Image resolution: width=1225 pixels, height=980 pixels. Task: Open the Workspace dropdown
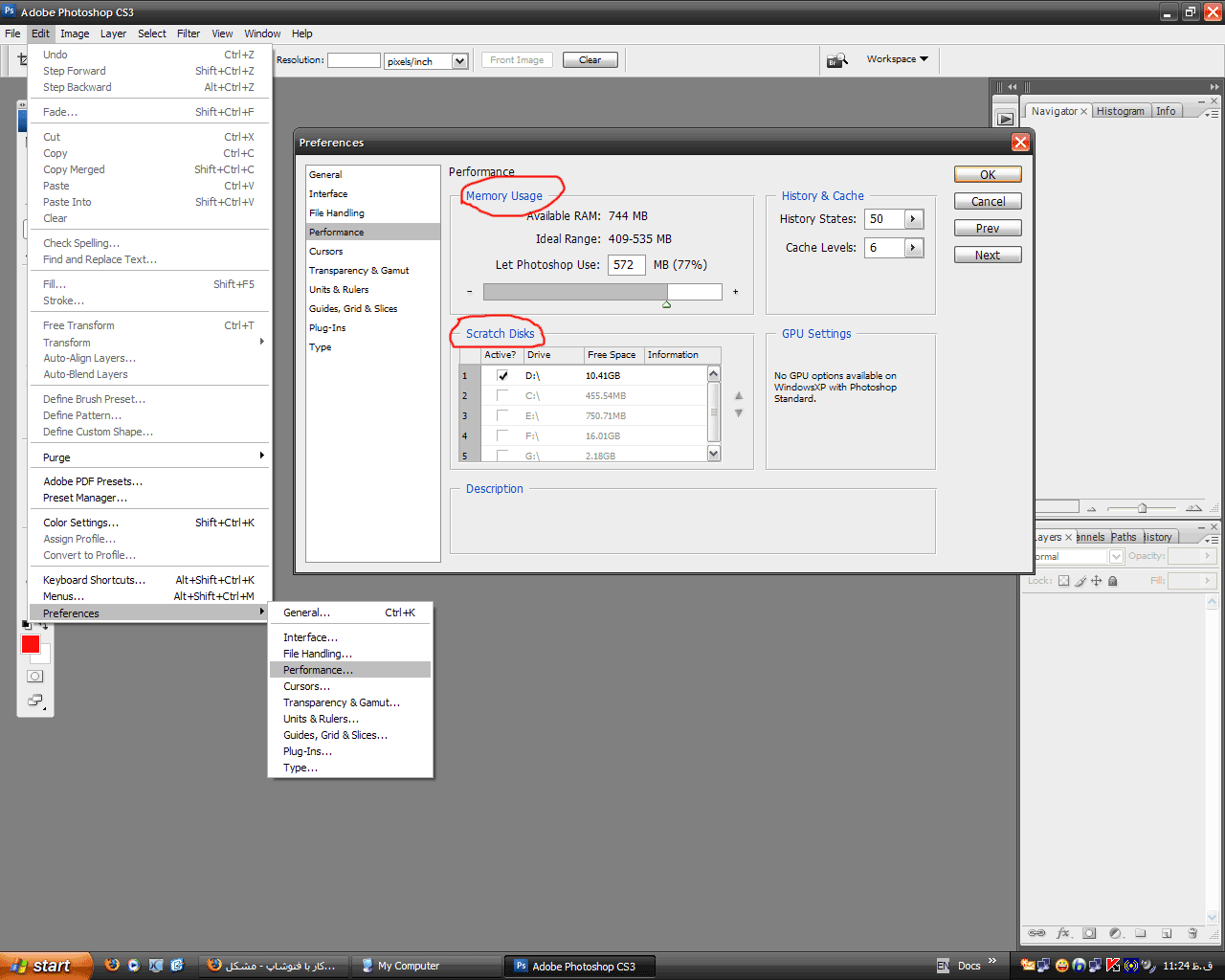click(897, 59)
